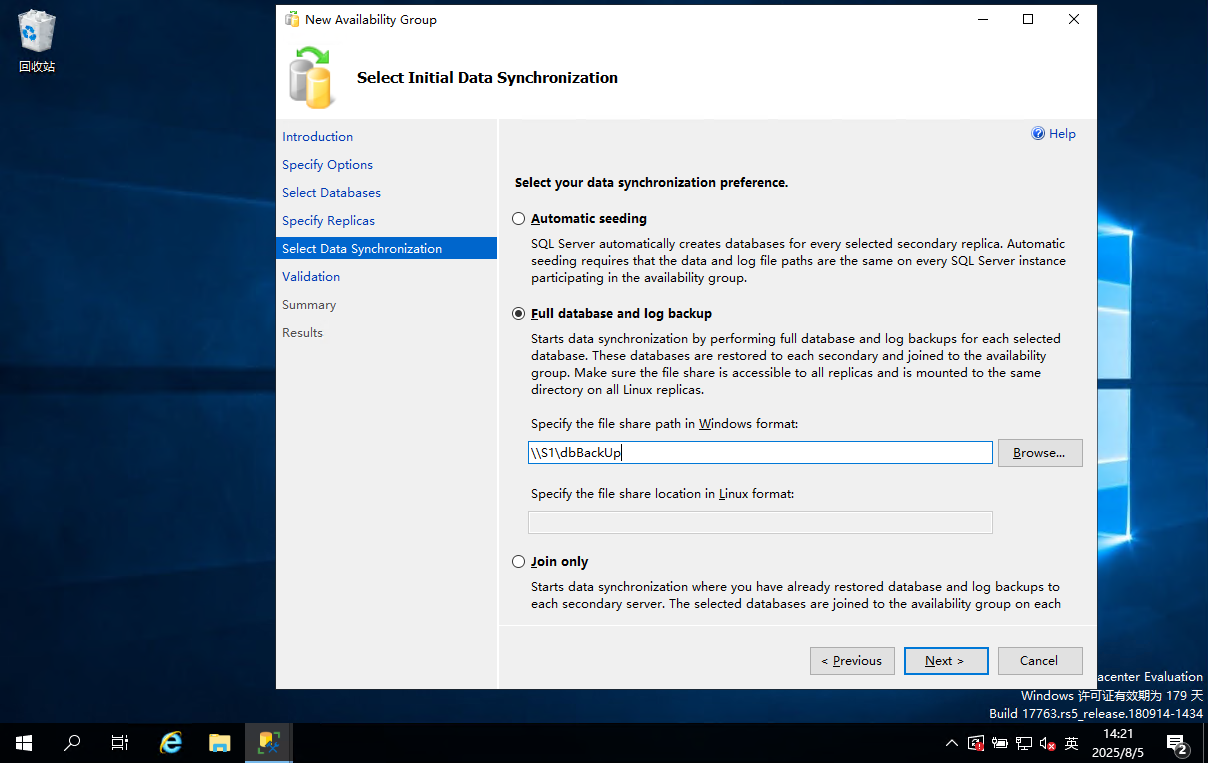
Task: Click the Windows file share path field
Action: [x=760, y=453]
